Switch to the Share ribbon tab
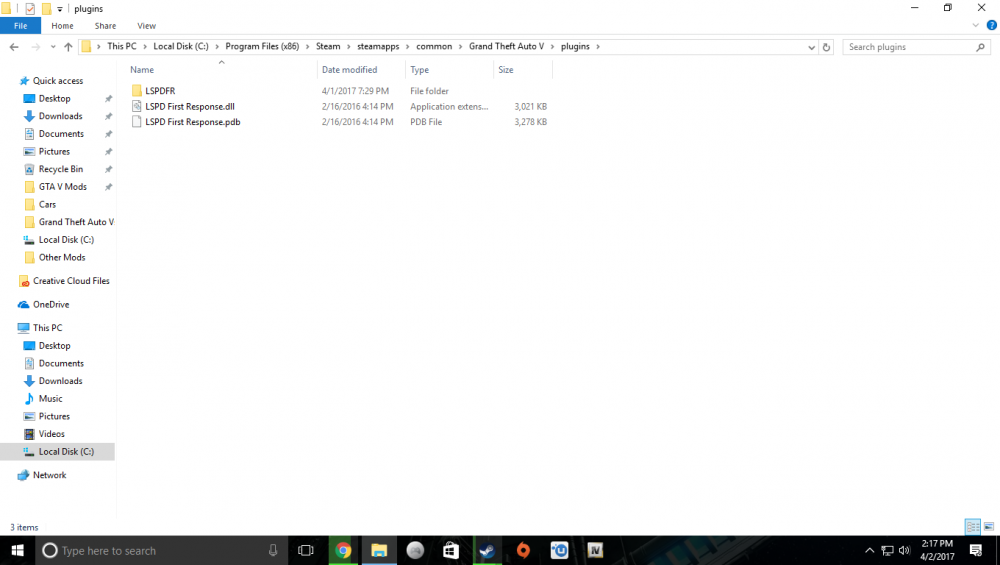 click(x=105, y=26)
